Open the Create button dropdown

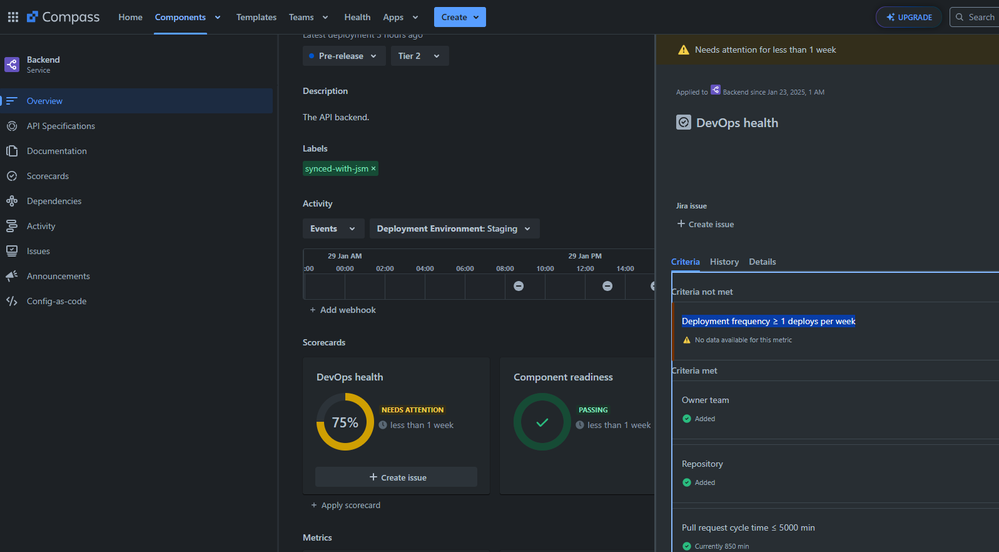coord(459,17)
